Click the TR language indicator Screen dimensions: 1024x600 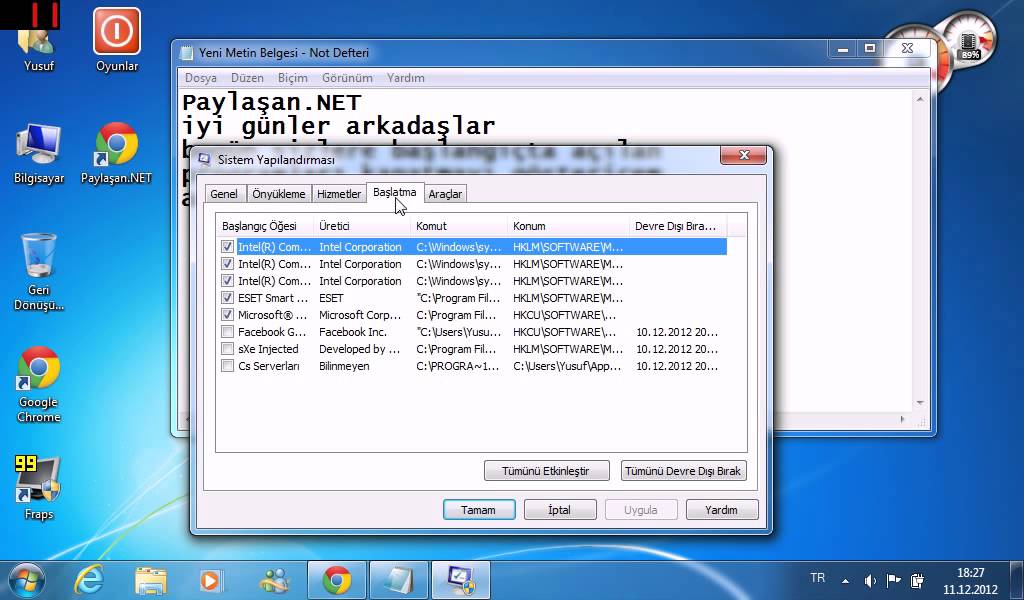(817, 578)
